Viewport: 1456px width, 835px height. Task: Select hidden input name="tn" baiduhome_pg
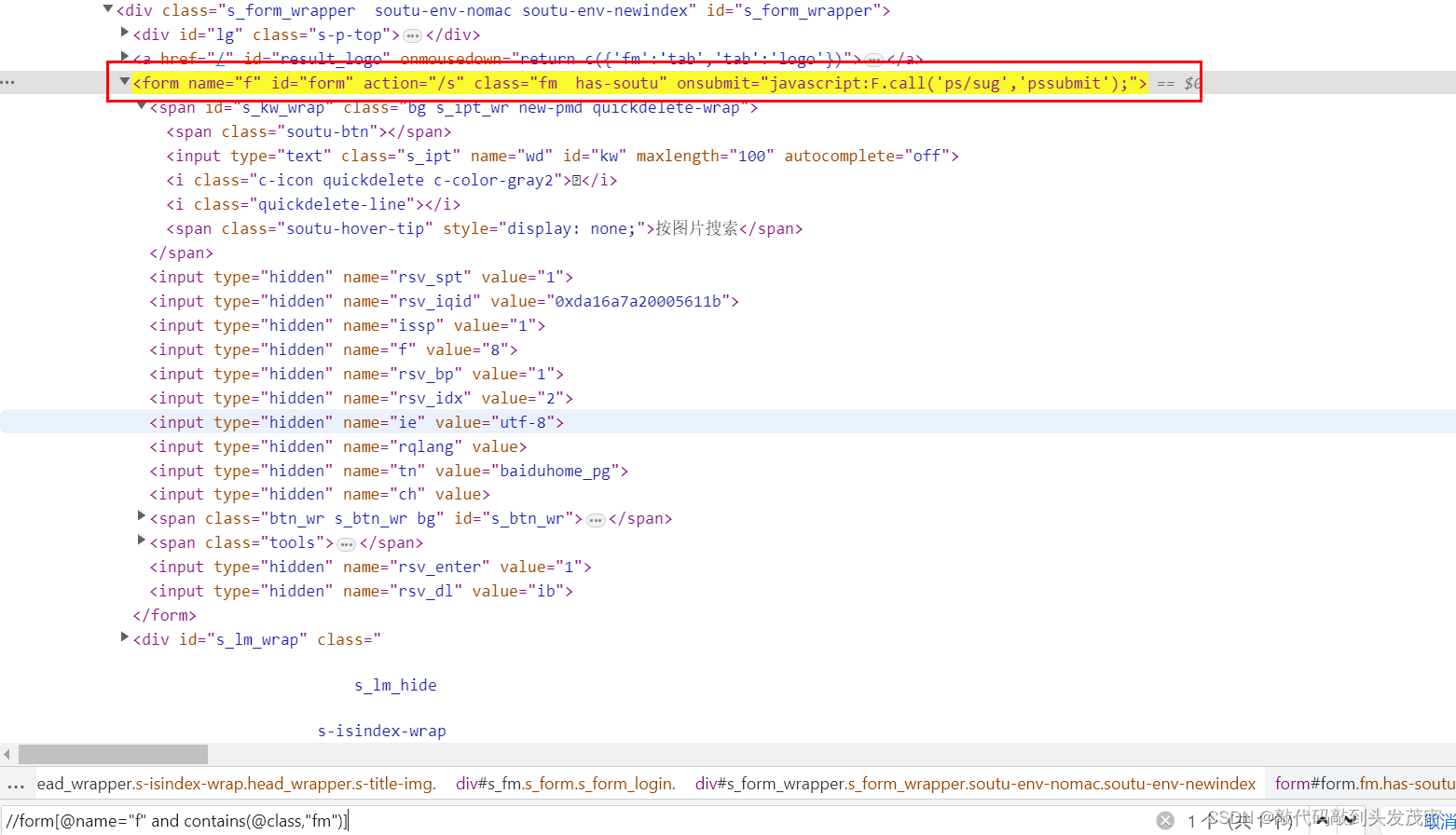(390, 471)
